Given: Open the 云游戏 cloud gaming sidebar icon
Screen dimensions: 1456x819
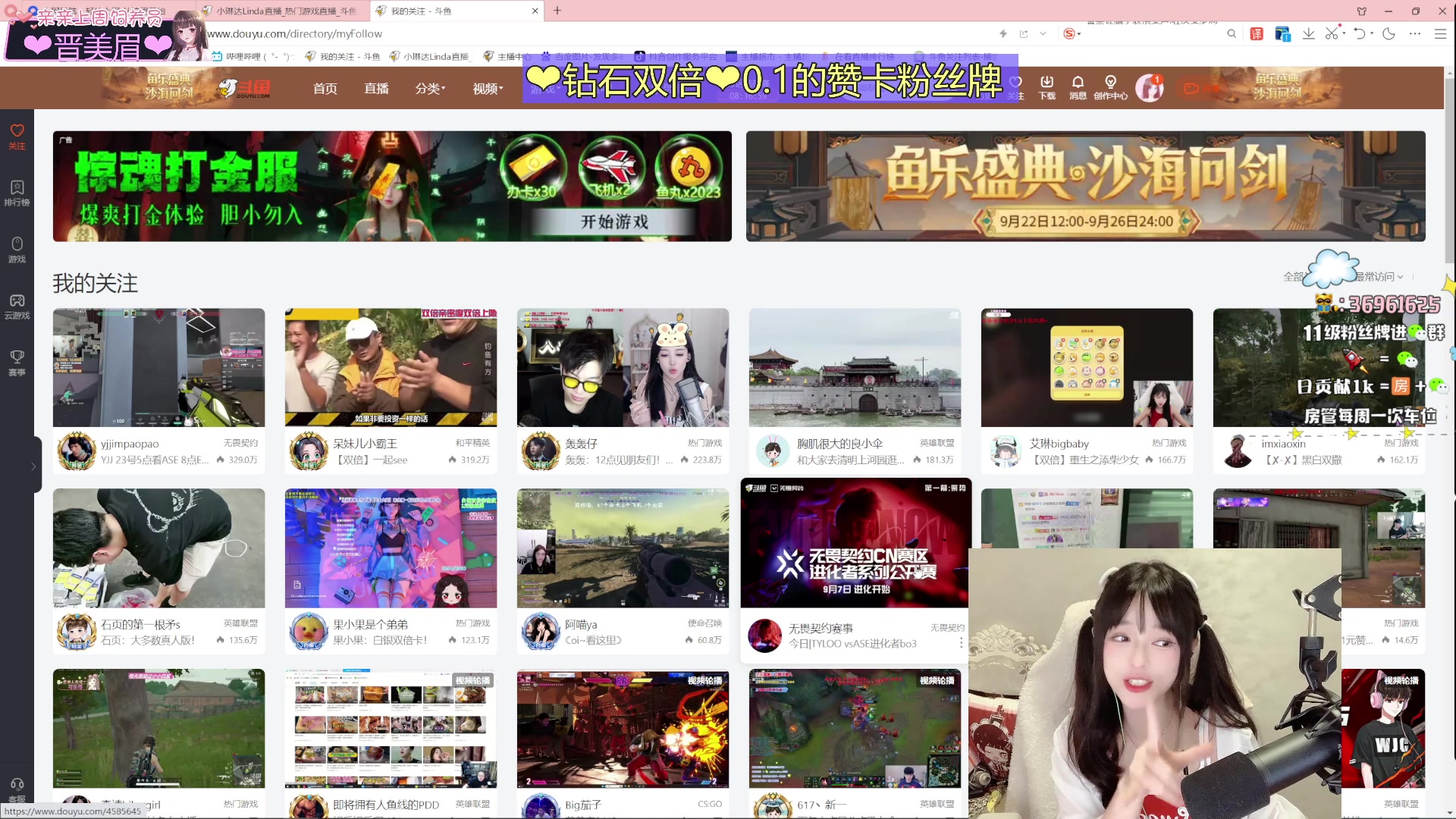Looking at the screenshot, I should coord(17,306).
